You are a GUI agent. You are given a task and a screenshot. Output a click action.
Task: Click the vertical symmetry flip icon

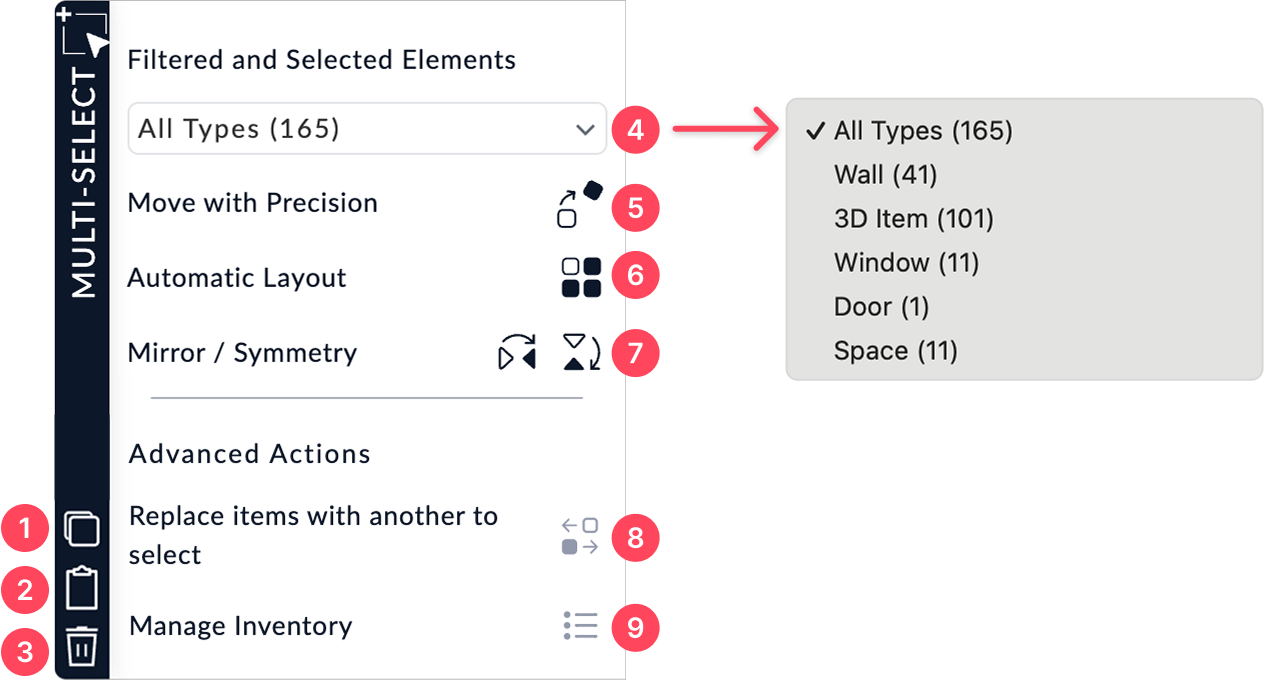coord(581,353)
